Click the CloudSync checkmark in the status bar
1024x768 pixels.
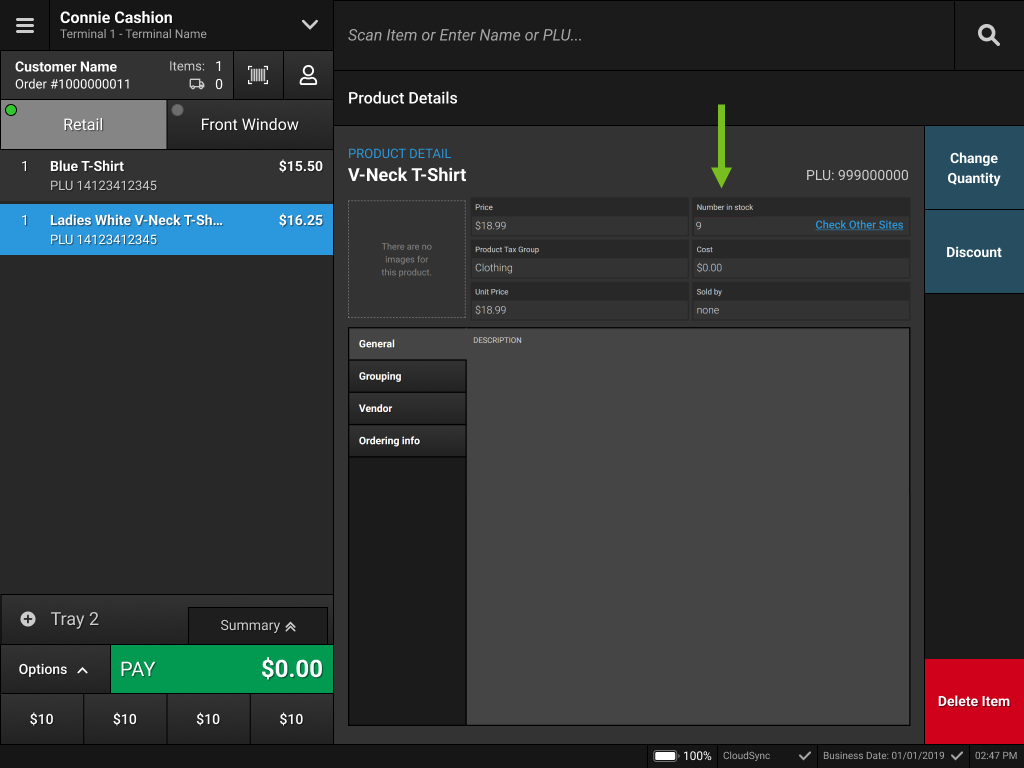[x=803, y=756]
